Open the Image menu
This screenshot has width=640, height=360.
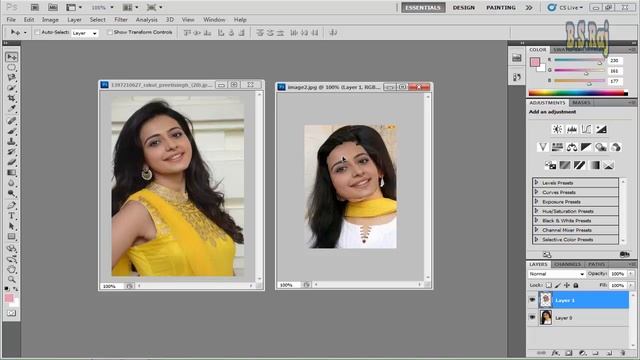pos(50,20)
